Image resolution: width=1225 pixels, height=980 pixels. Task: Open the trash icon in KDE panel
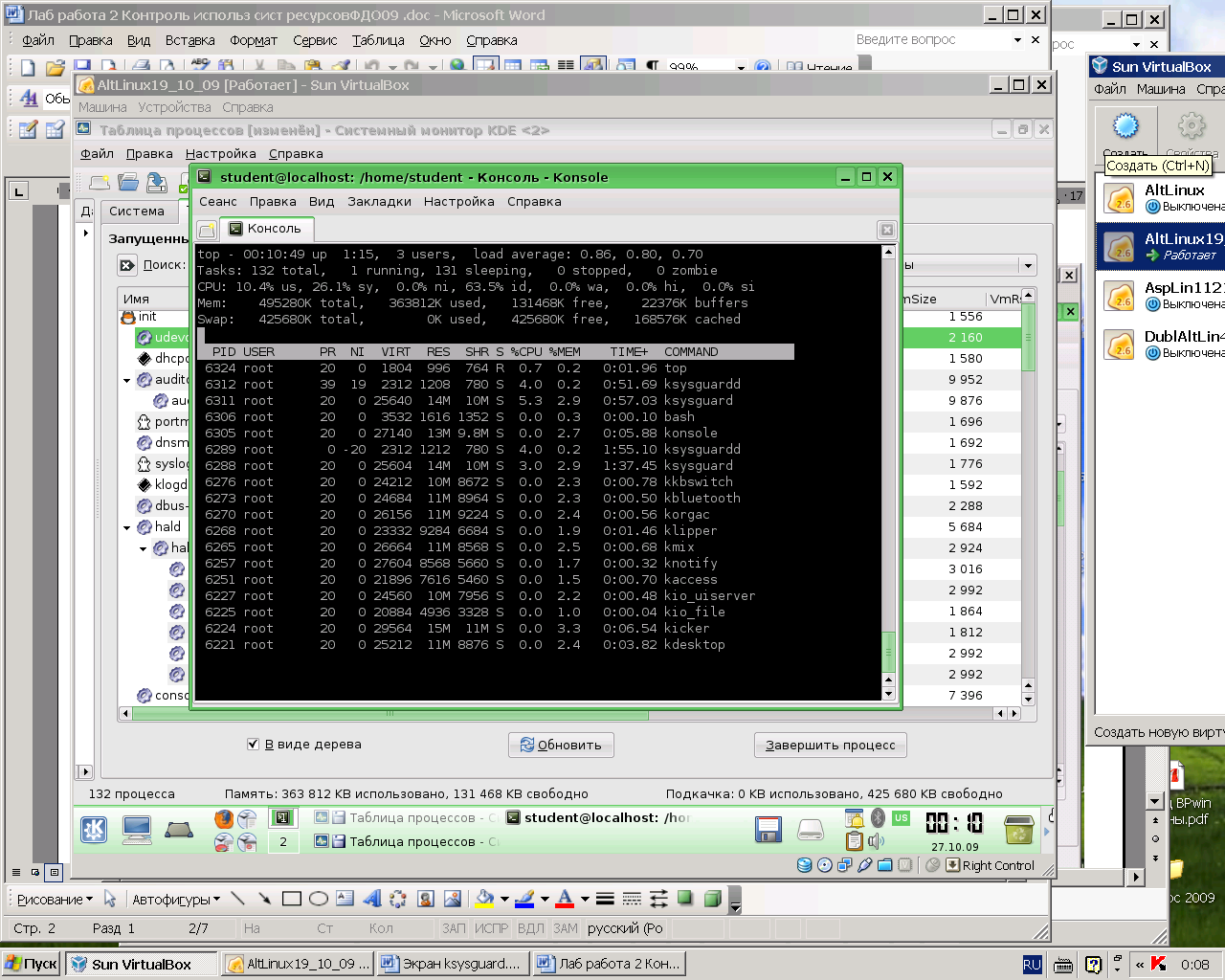tap(1018, 829)
